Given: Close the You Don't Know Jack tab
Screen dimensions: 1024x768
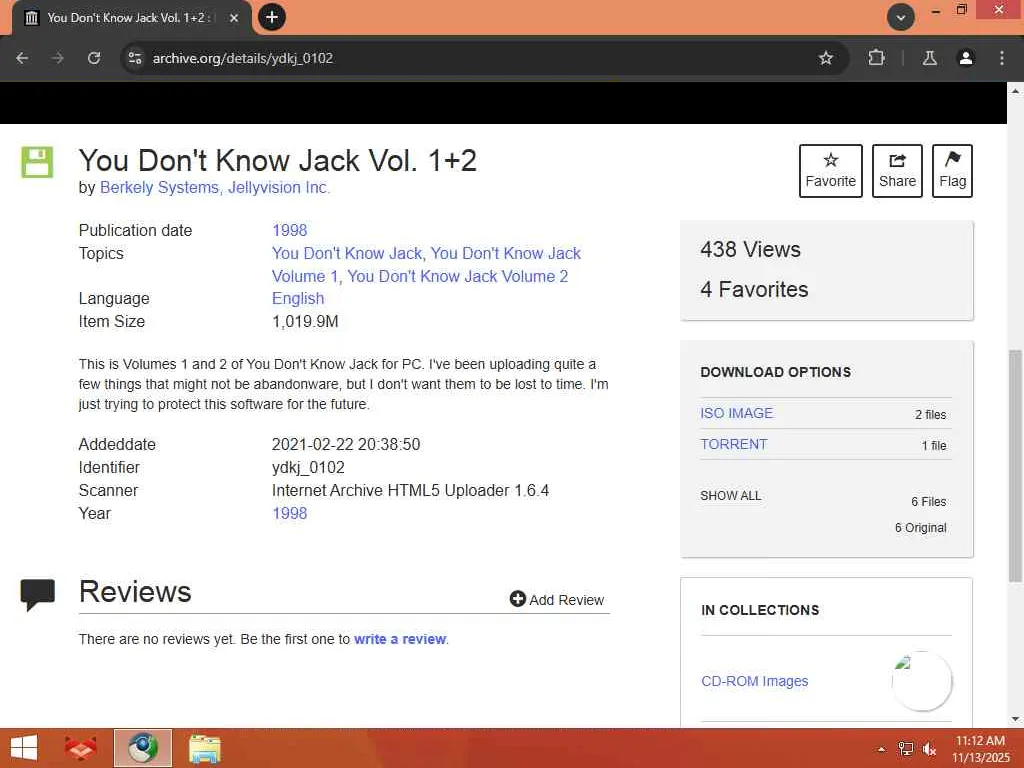Looking at the screenshot, I should [x=234, y=18].
